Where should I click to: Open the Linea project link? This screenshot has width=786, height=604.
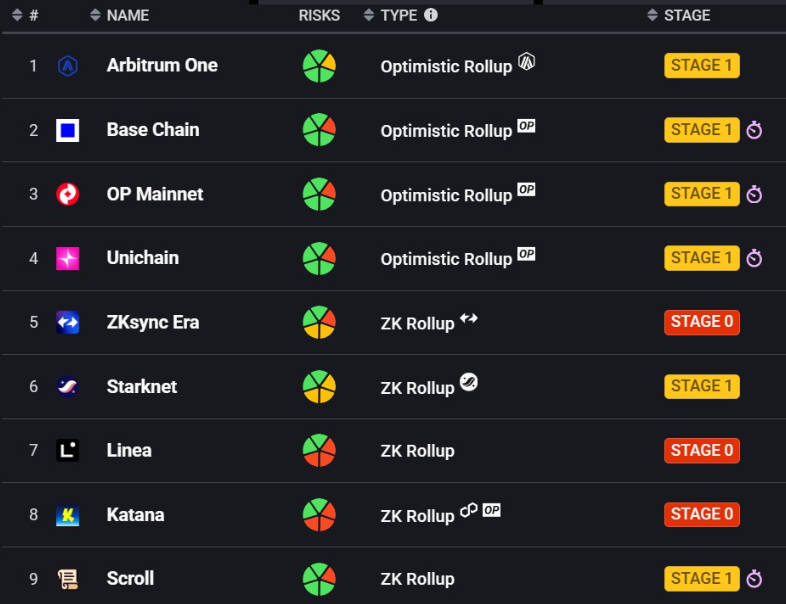point(129,450)
